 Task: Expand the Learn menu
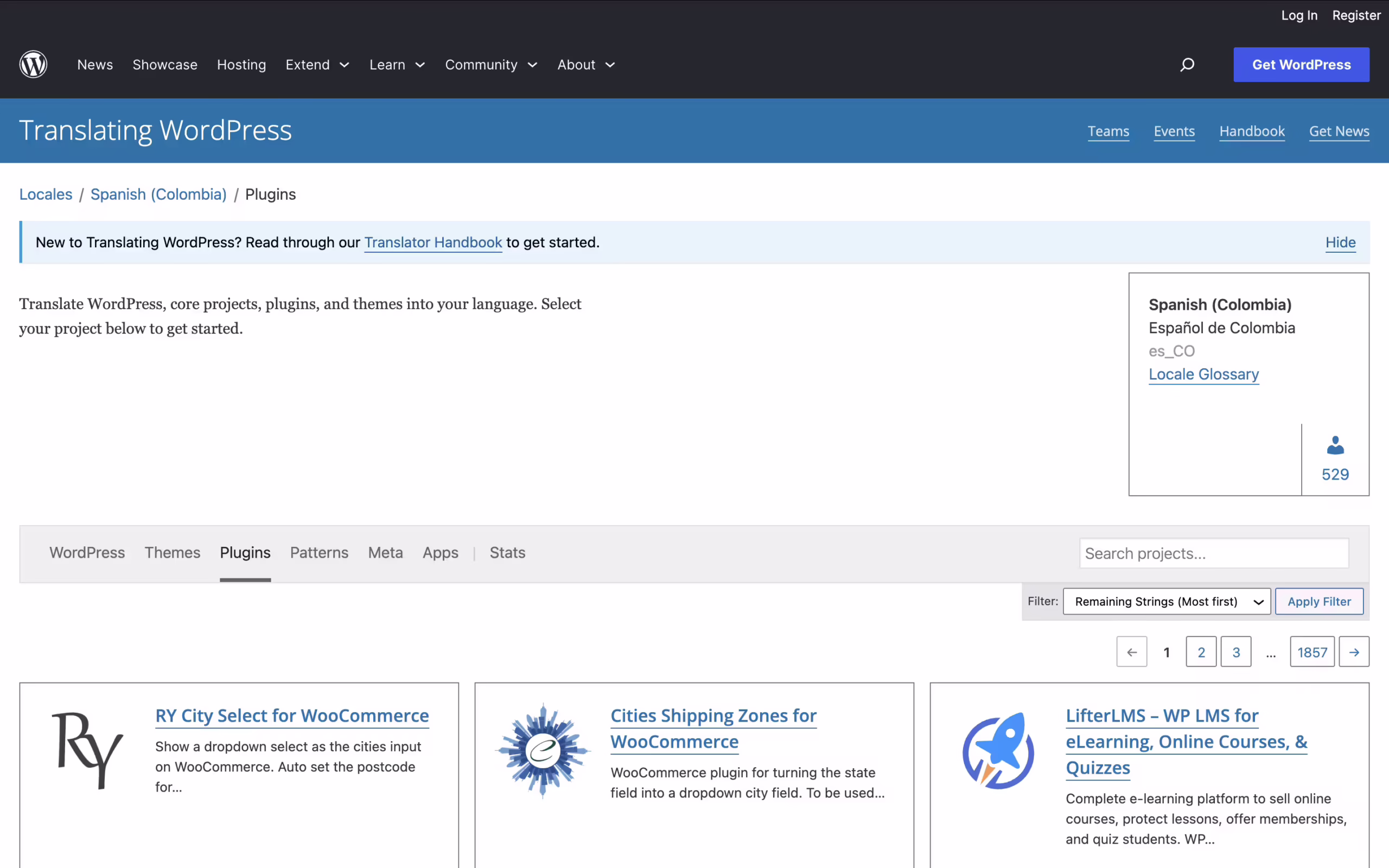[397, 65]
